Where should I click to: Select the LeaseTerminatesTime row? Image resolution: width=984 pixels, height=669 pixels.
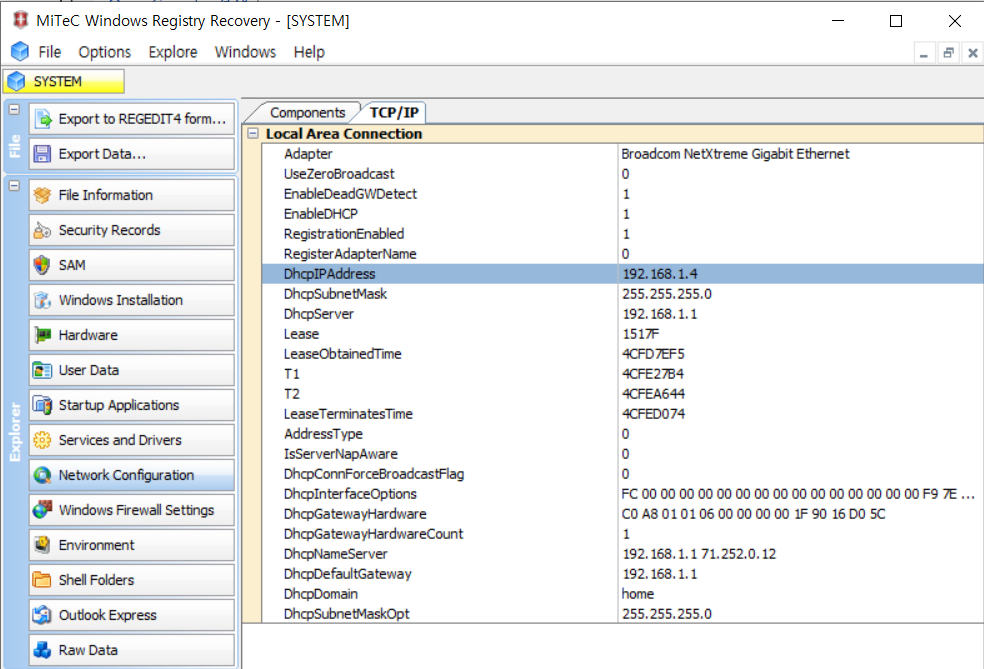pyautogui.click(x=623, y=414)
